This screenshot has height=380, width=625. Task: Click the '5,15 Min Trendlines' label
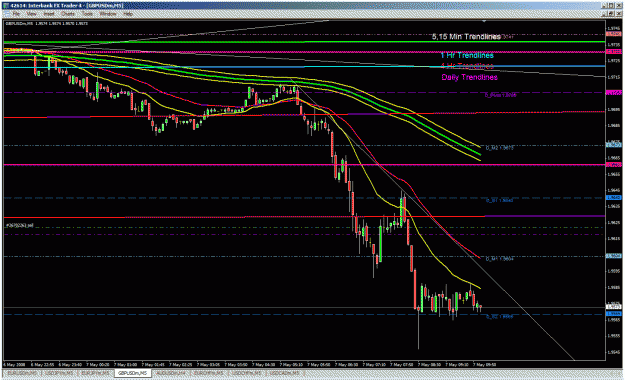coord(466,37)
